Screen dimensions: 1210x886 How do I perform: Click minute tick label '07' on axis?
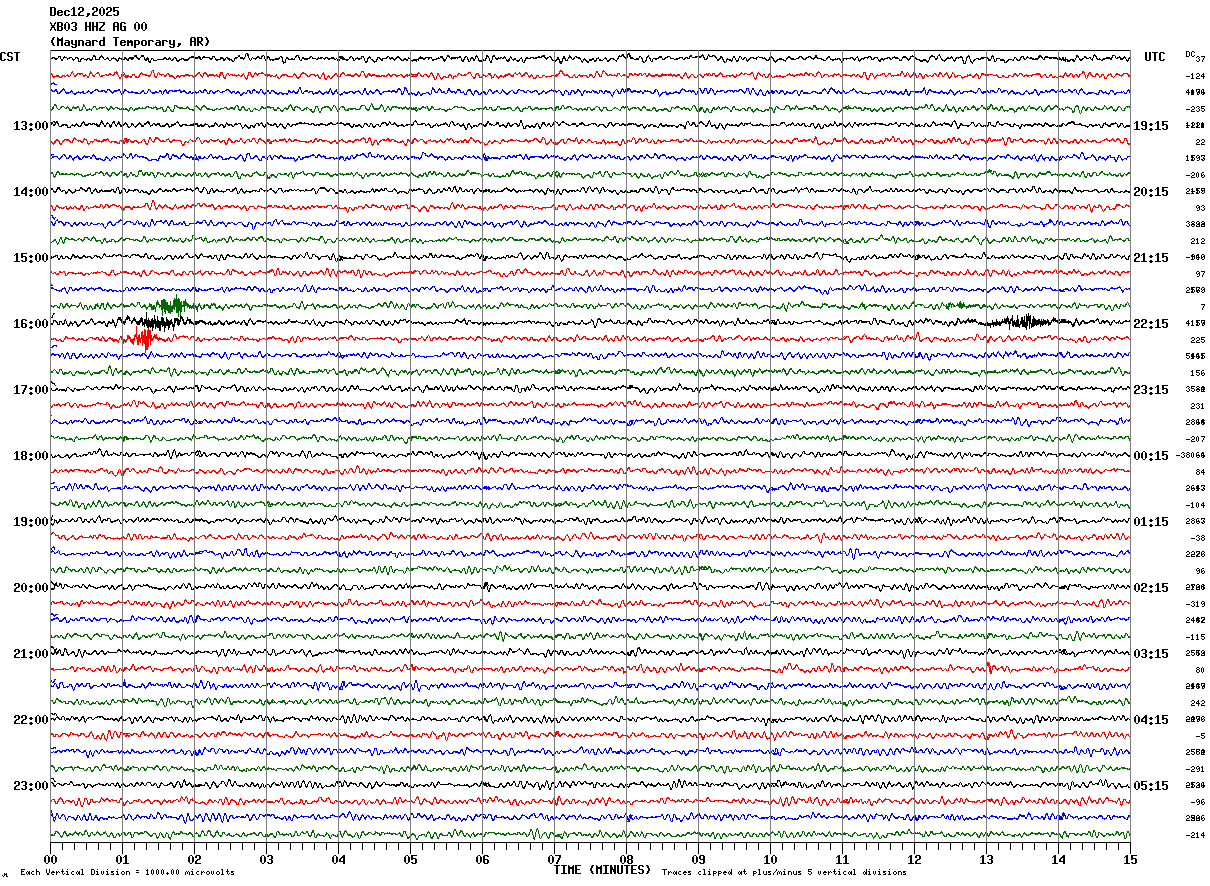[x=554, y=859]
